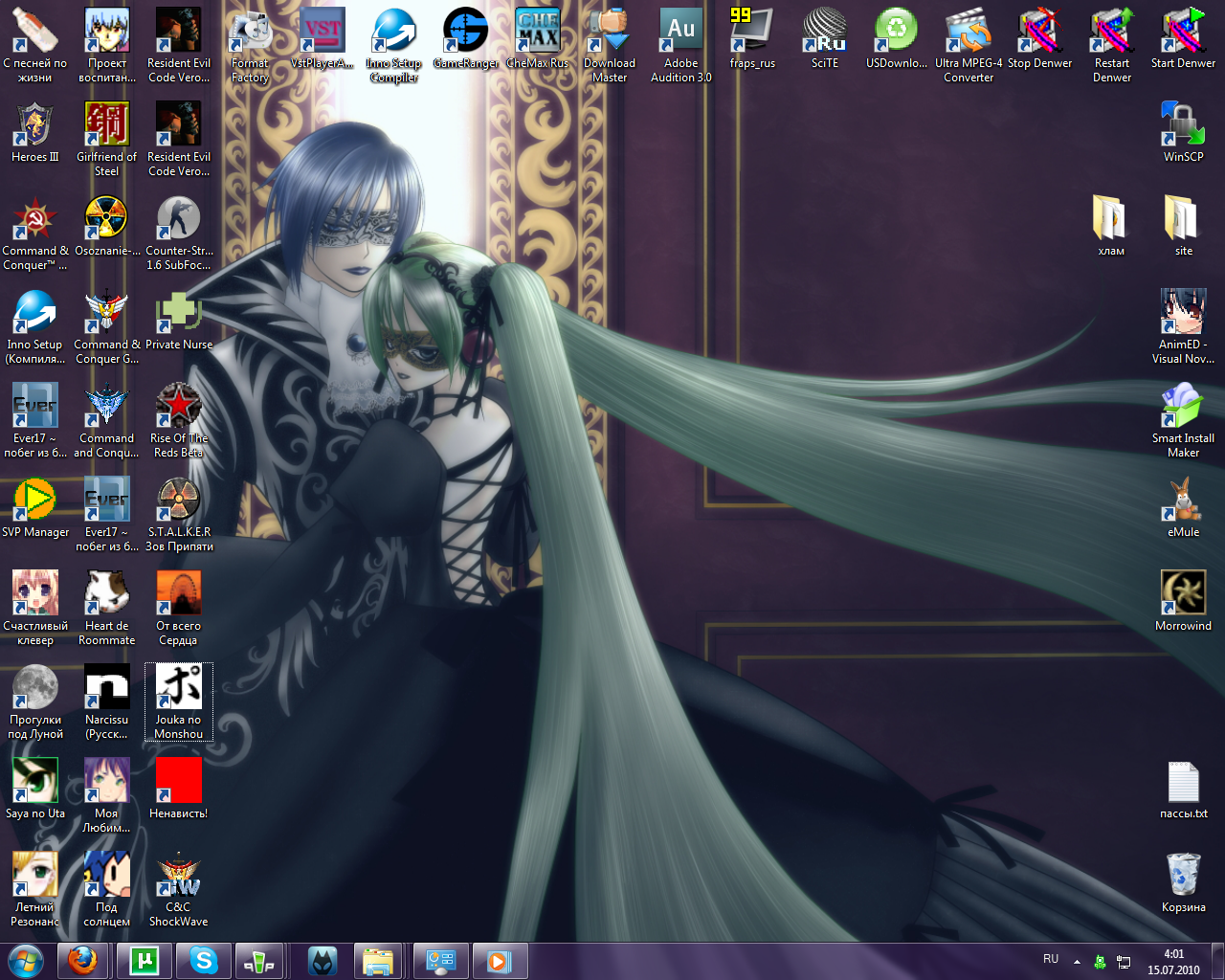
Task: Open C&C ShockWave
Action: [179, 889]
